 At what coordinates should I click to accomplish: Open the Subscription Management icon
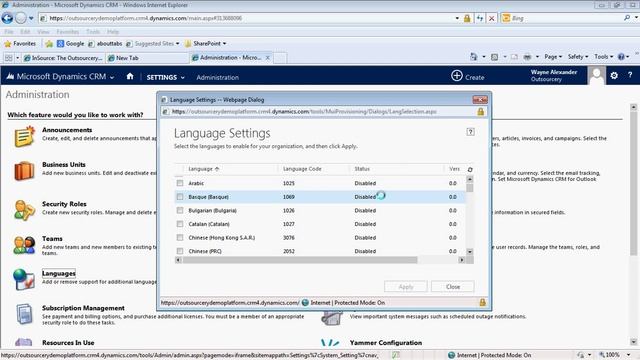point(24,314)
